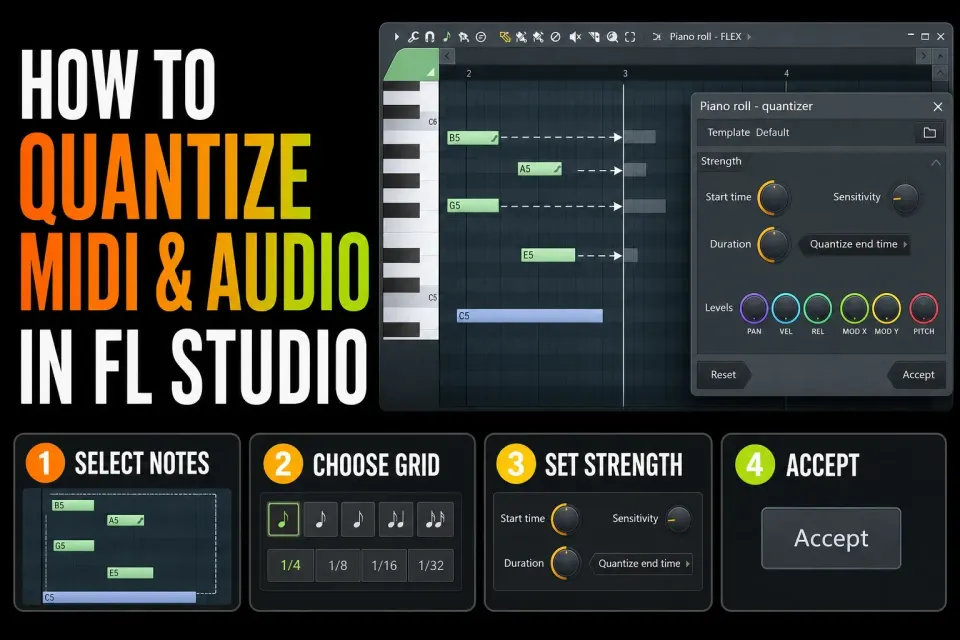Click Accept in the quantizer dialog
The width and height of the screenshot is (960, 640).
click(x=917, y=374)
